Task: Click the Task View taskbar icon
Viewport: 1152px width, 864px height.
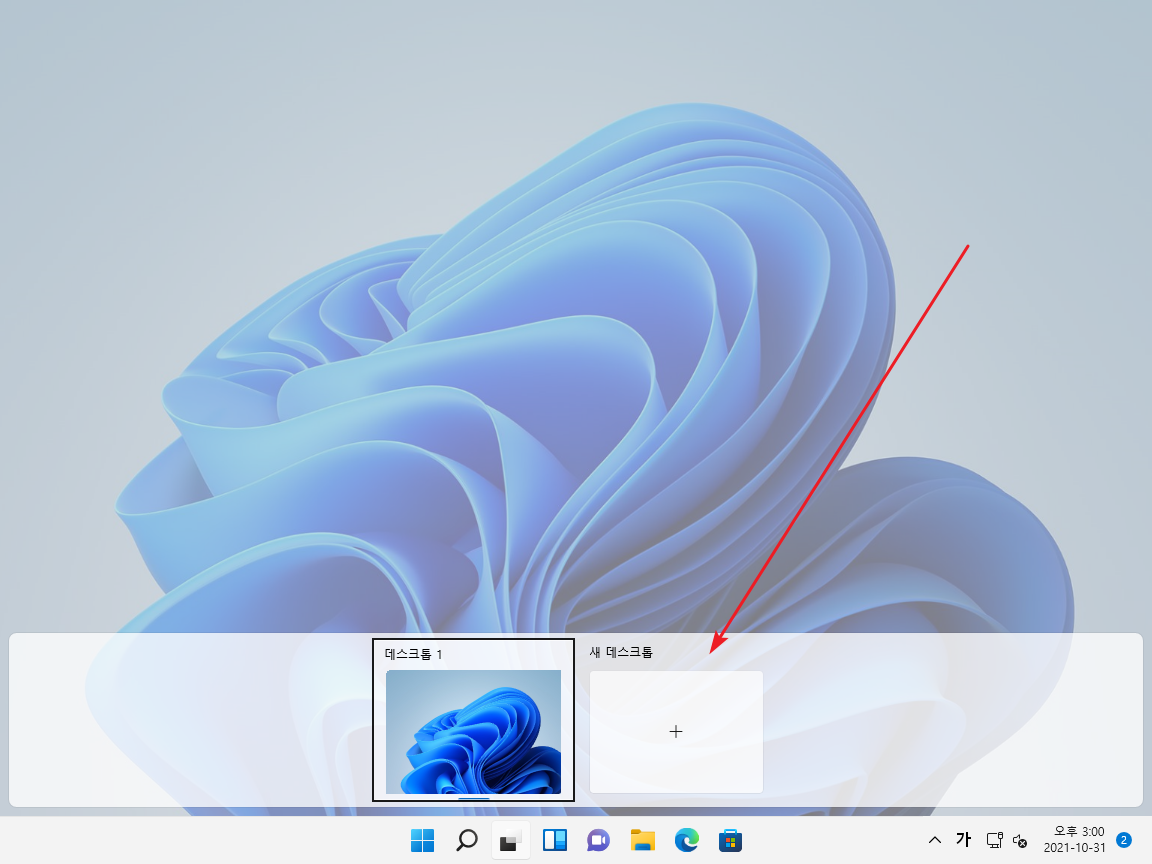Action: [x=511, y=840]
